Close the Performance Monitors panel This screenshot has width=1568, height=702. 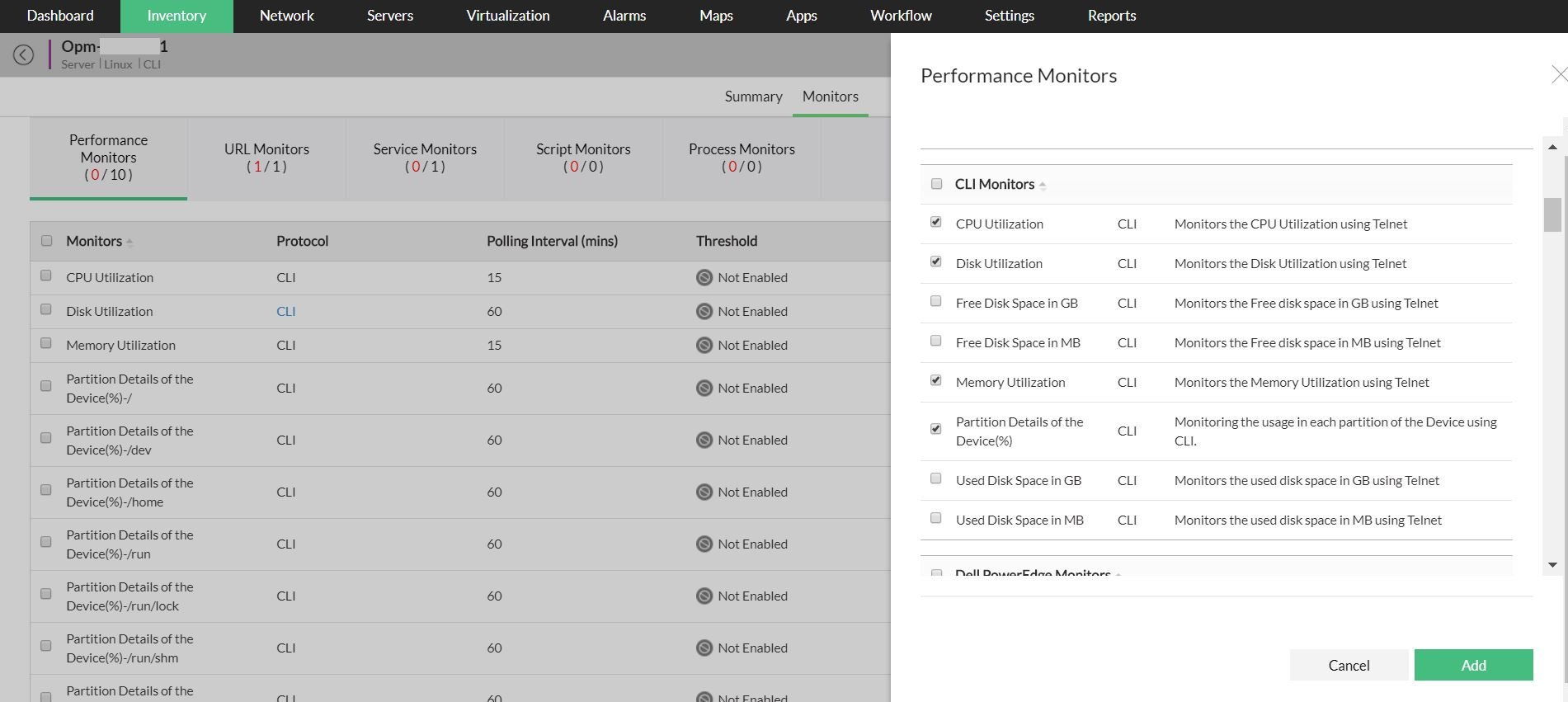point(1558,75)
